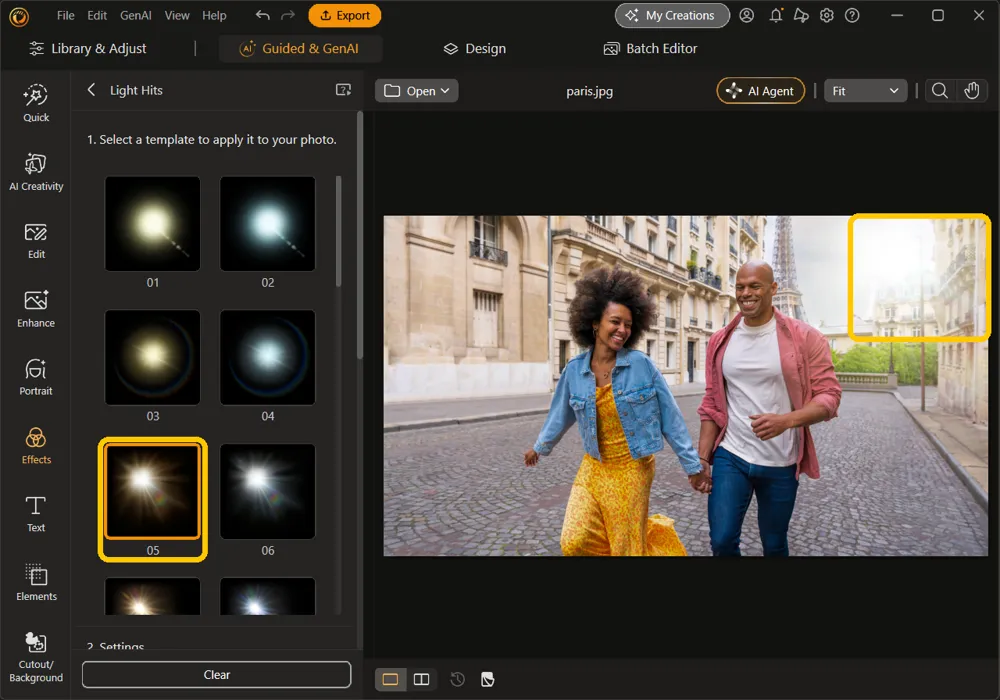
Task: Select the Portrait sidebar tool
Action: pos(36,377)
